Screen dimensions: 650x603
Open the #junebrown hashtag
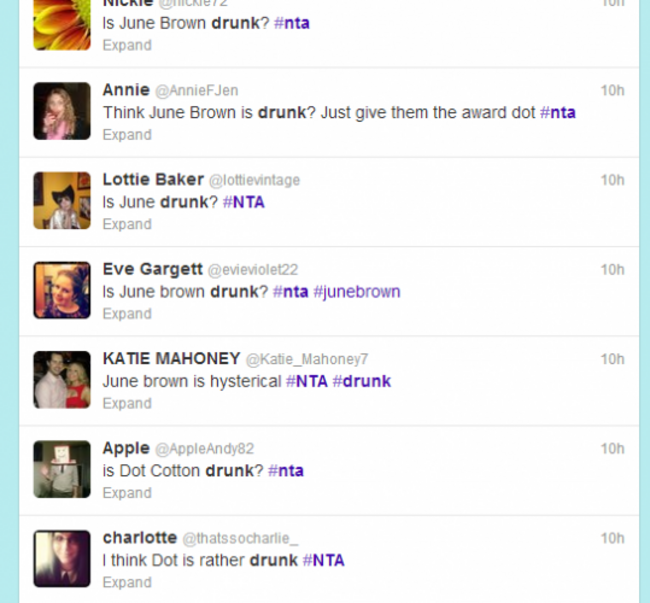click(x=357, y=292)
